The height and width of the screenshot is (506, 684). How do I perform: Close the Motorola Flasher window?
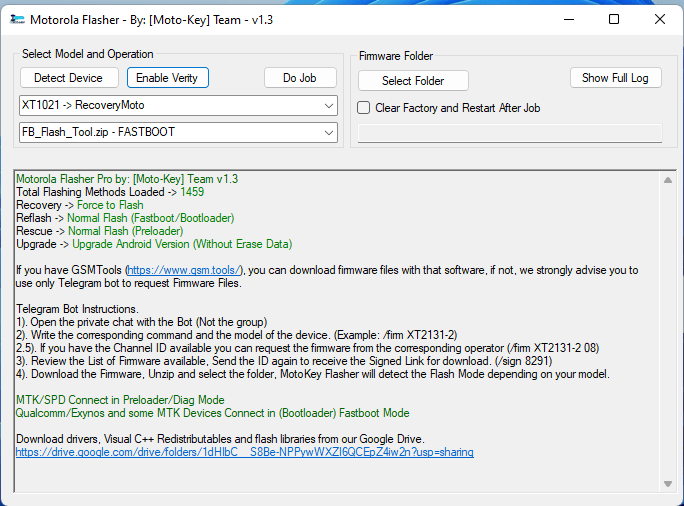[660, 19]
